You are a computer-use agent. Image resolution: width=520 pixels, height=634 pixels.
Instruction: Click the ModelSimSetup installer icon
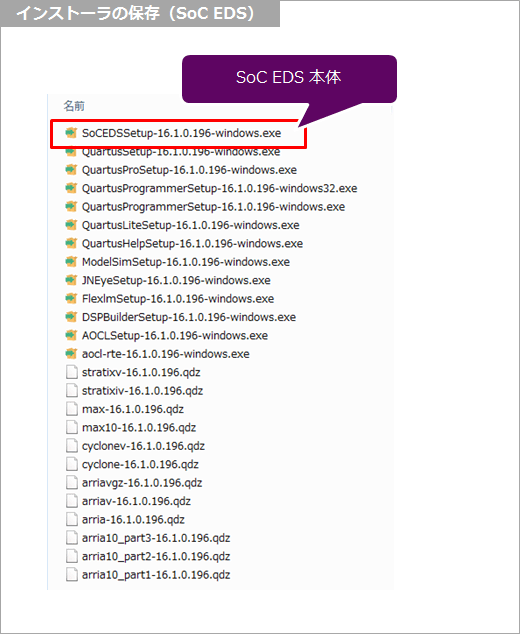click(71, 262)
